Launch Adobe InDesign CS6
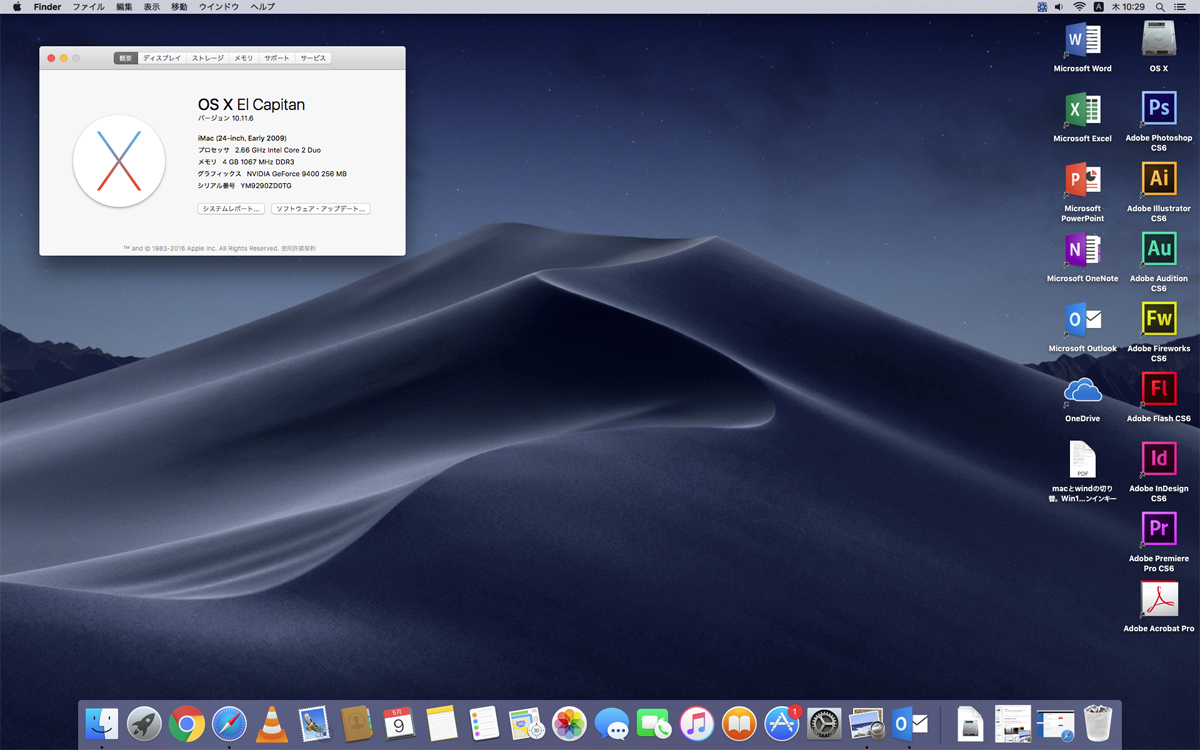Screen dimensions: 1200x750 coord(1158,460)
